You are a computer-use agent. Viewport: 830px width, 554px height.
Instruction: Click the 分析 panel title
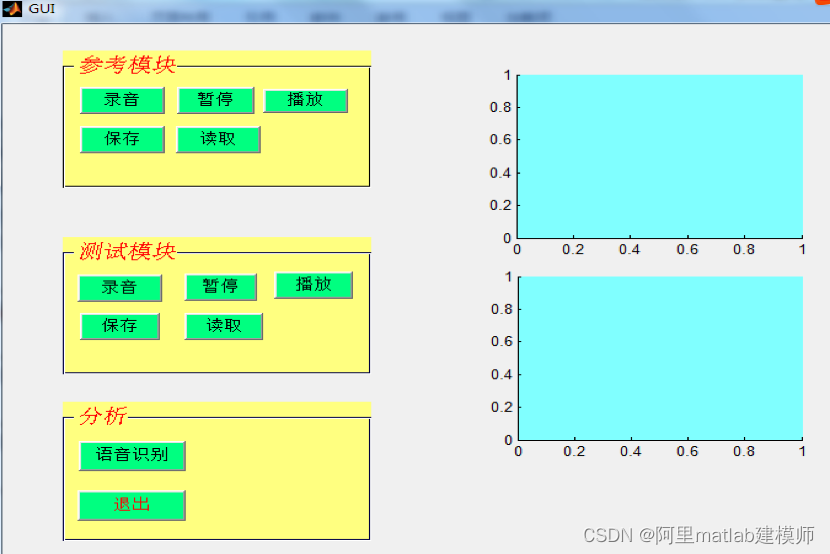click(103, 416)
